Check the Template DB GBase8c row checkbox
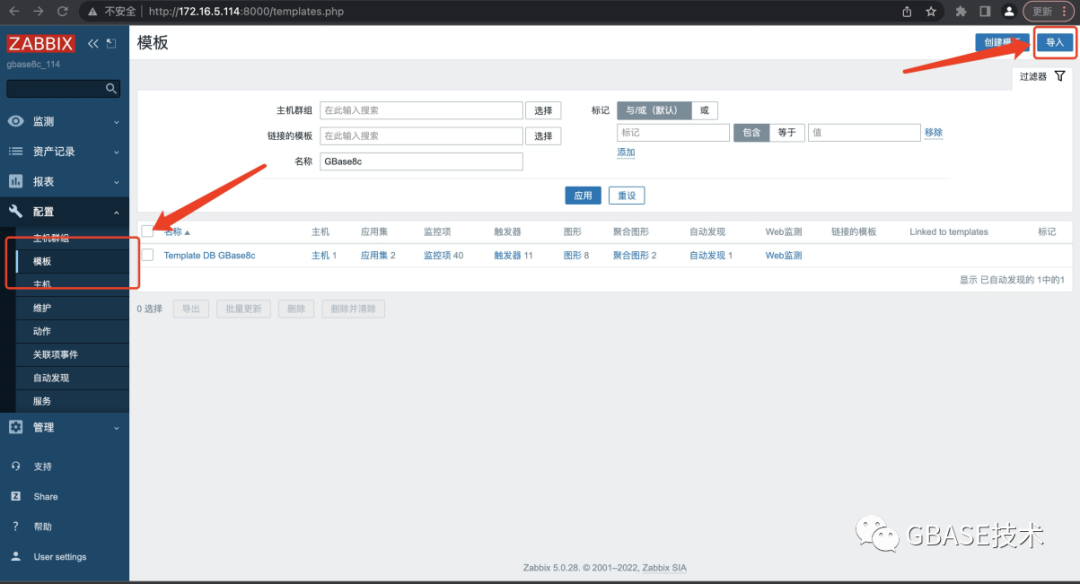The height and width of the screenshot is (584, 1080). (147, 255)
